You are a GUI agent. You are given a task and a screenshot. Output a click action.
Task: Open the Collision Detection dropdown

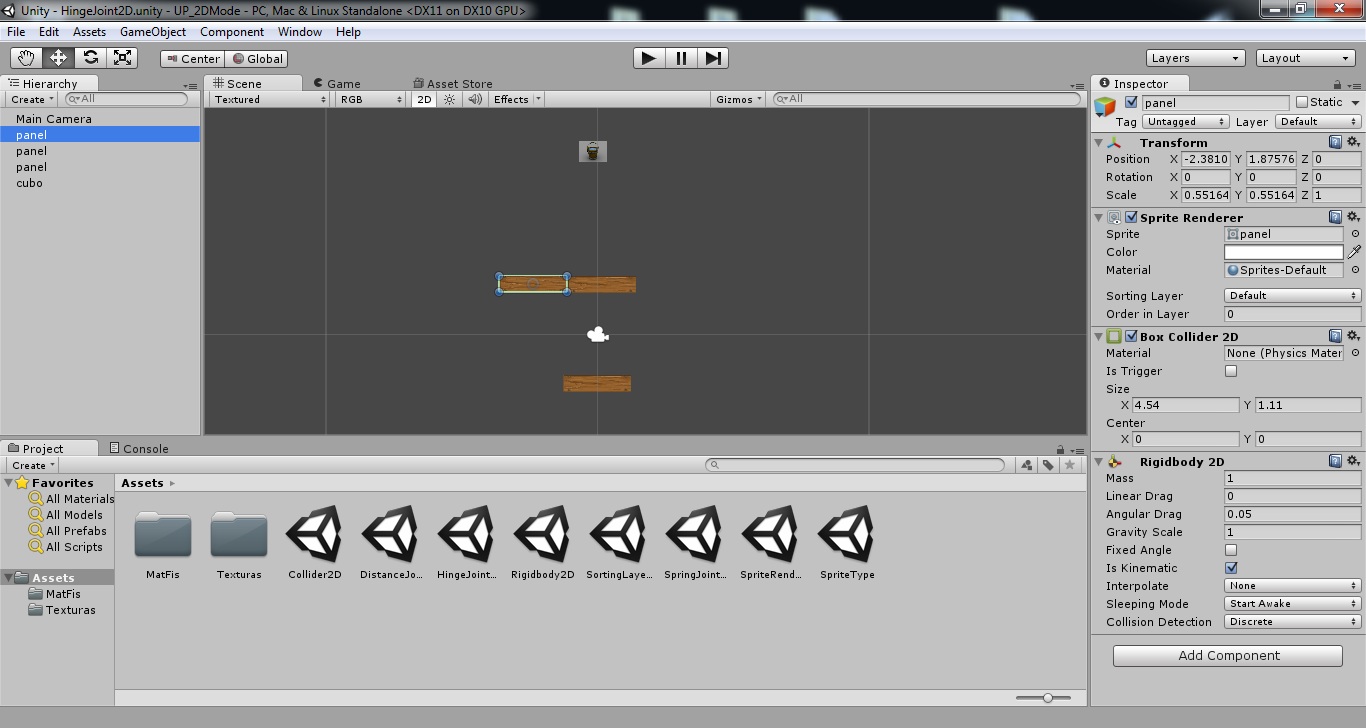pyautogui.click(x=1292, y=622)
